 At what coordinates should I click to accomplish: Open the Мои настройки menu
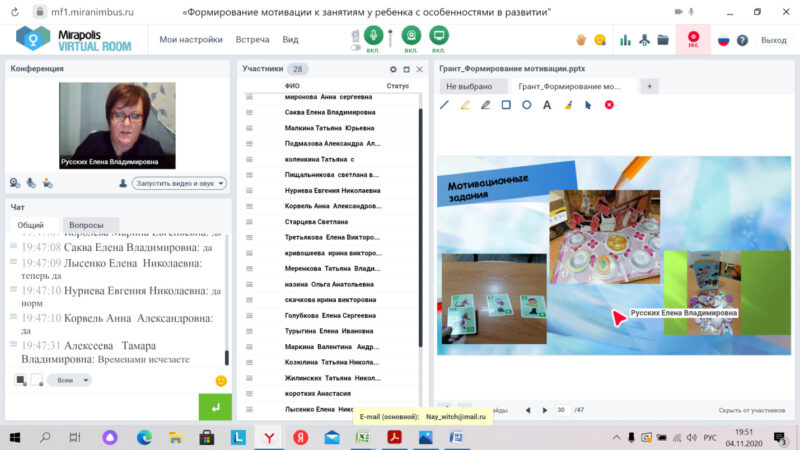[x=191, y=40]
